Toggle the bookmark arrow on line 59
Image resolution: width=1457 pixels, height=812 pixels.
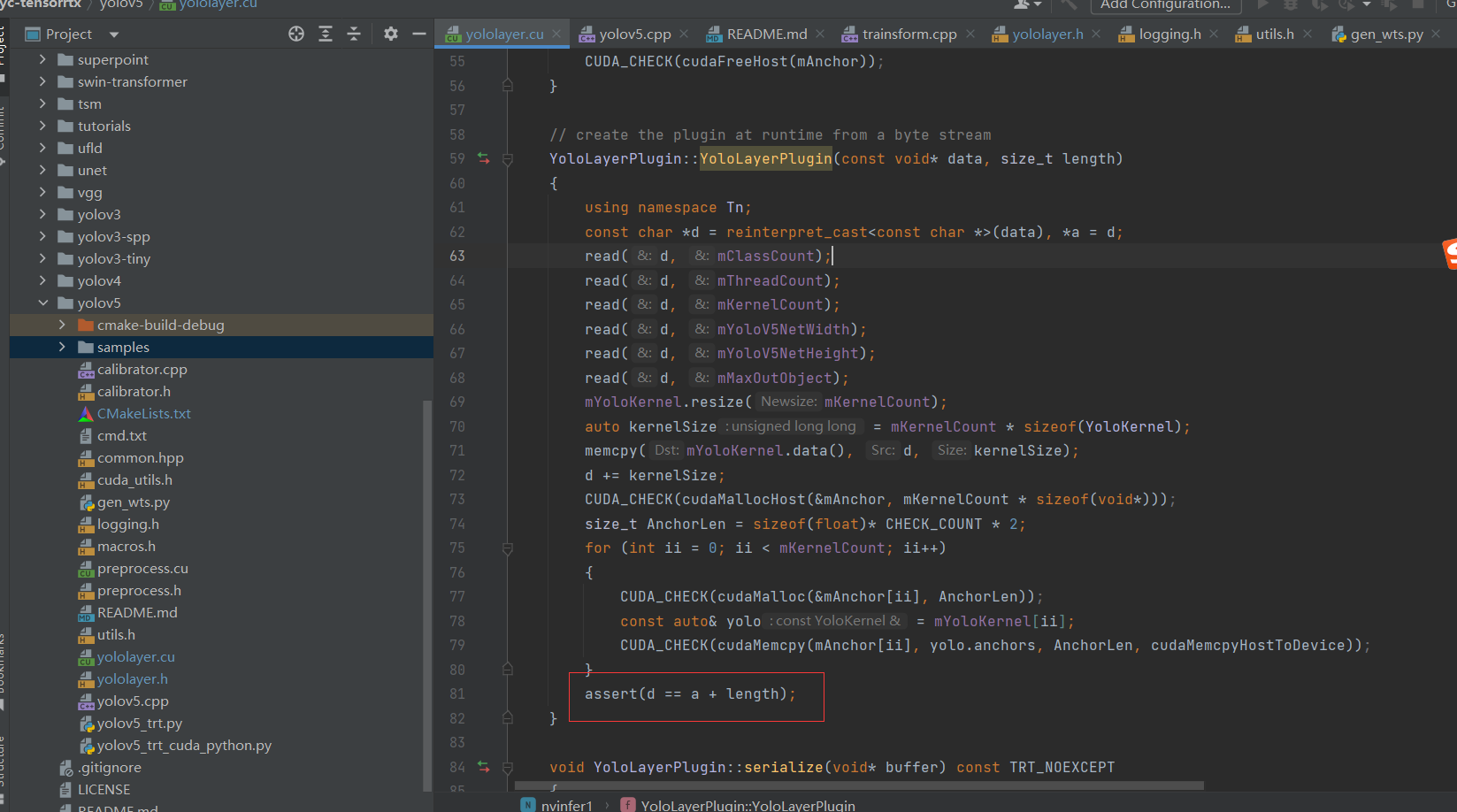[483, 158]
